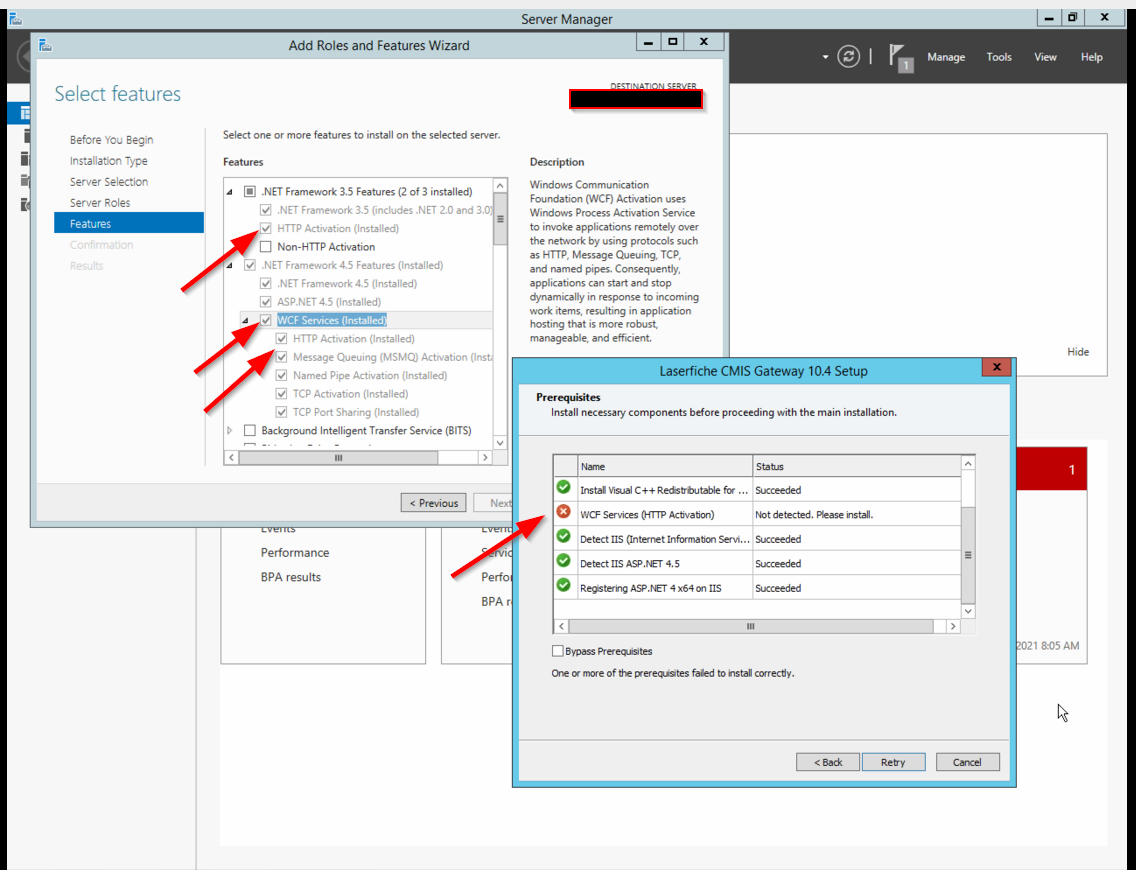Open the Manage menu
The image size is (1136, 870).
click(945, 57)
